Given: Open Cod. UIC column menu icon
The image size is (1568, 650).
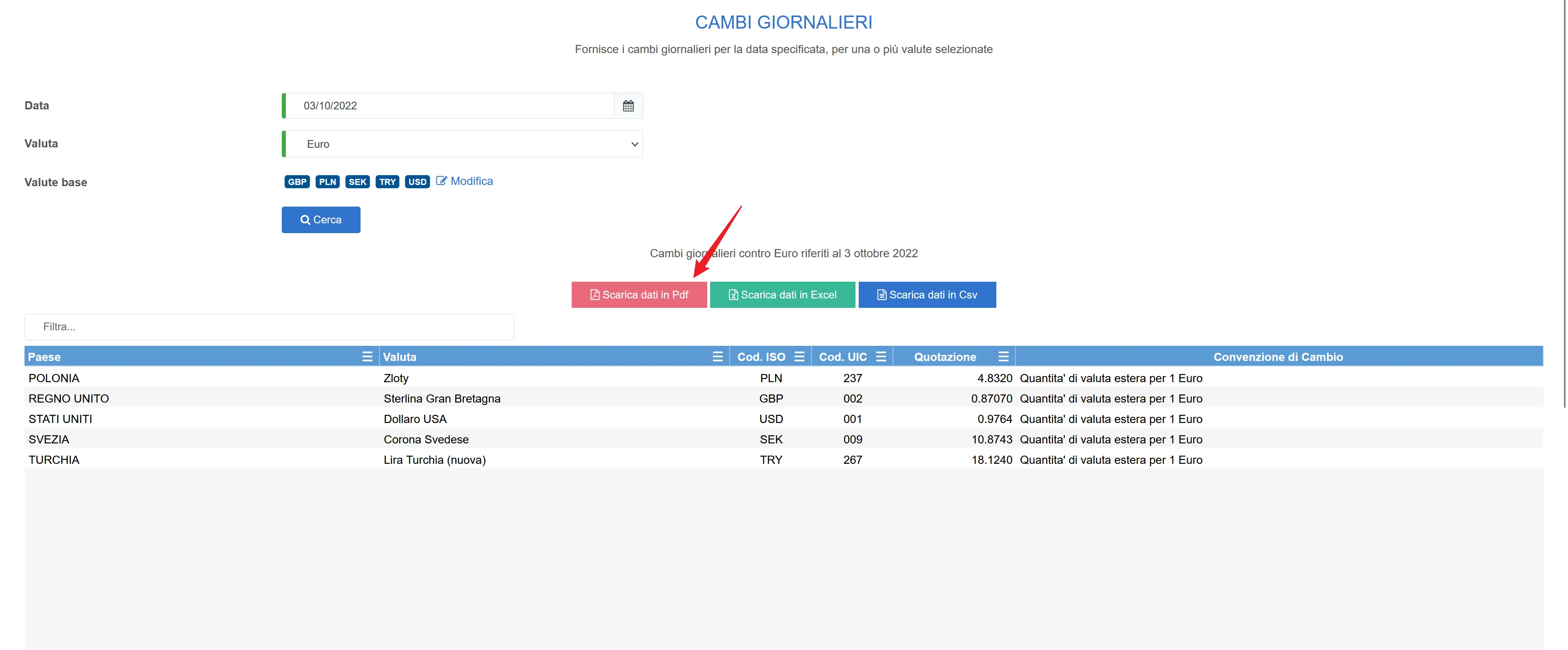Looking at the screenshot, I should (x=881, y=357).
